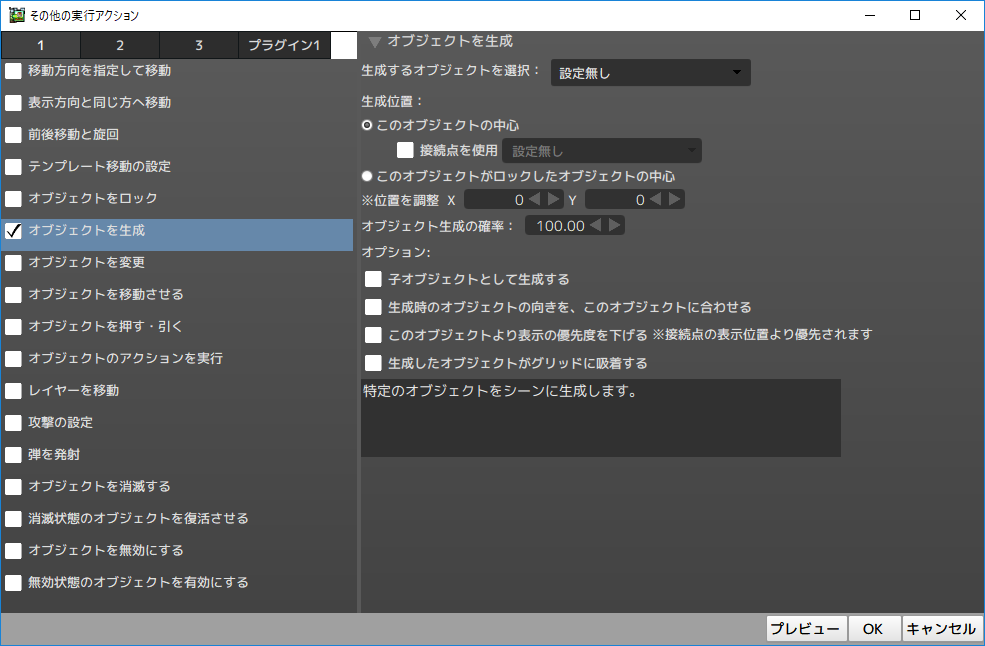This screenshot has height=646, width=985.
Task: Enable 攻撃の設定 checkbox
Action: (13, 422)
